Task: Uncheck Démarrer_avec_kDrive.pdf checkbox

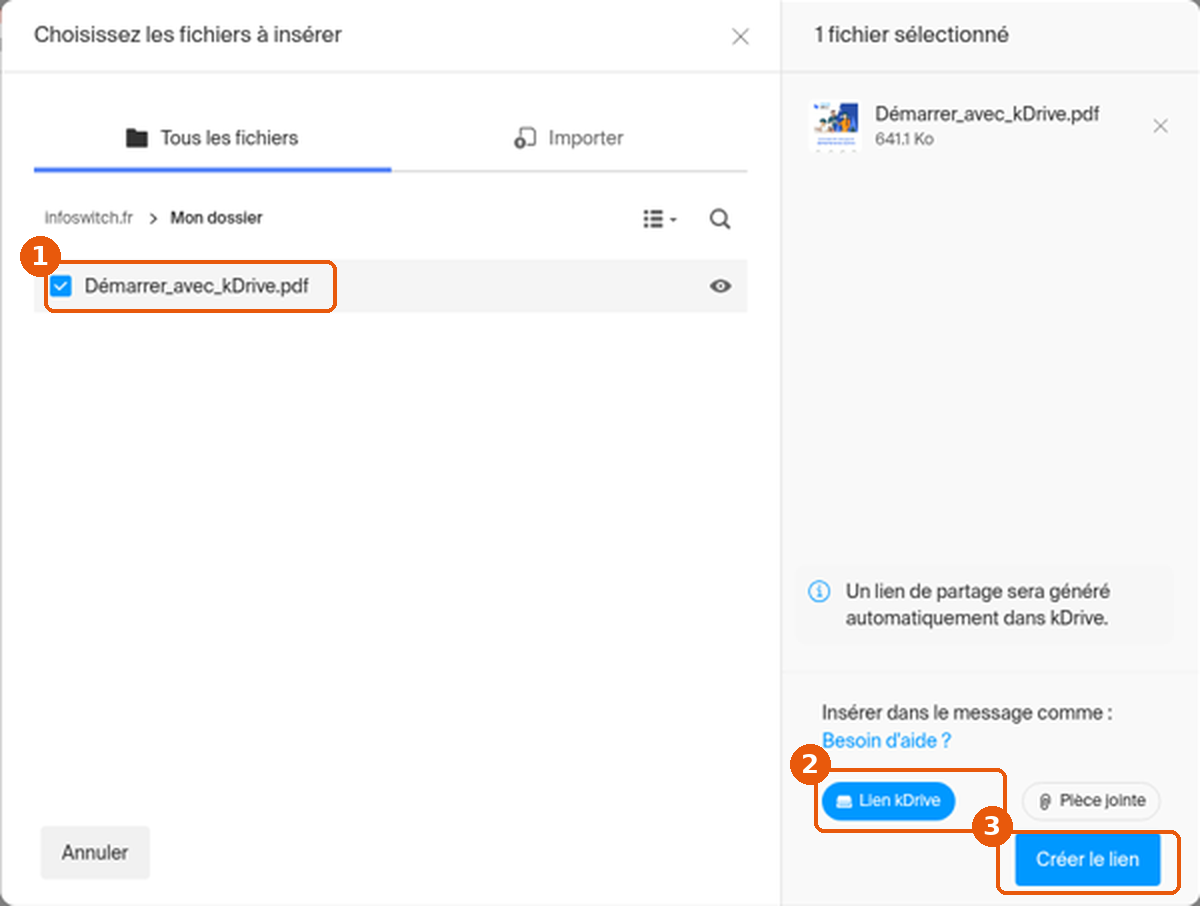Action: tap(62, 287)
